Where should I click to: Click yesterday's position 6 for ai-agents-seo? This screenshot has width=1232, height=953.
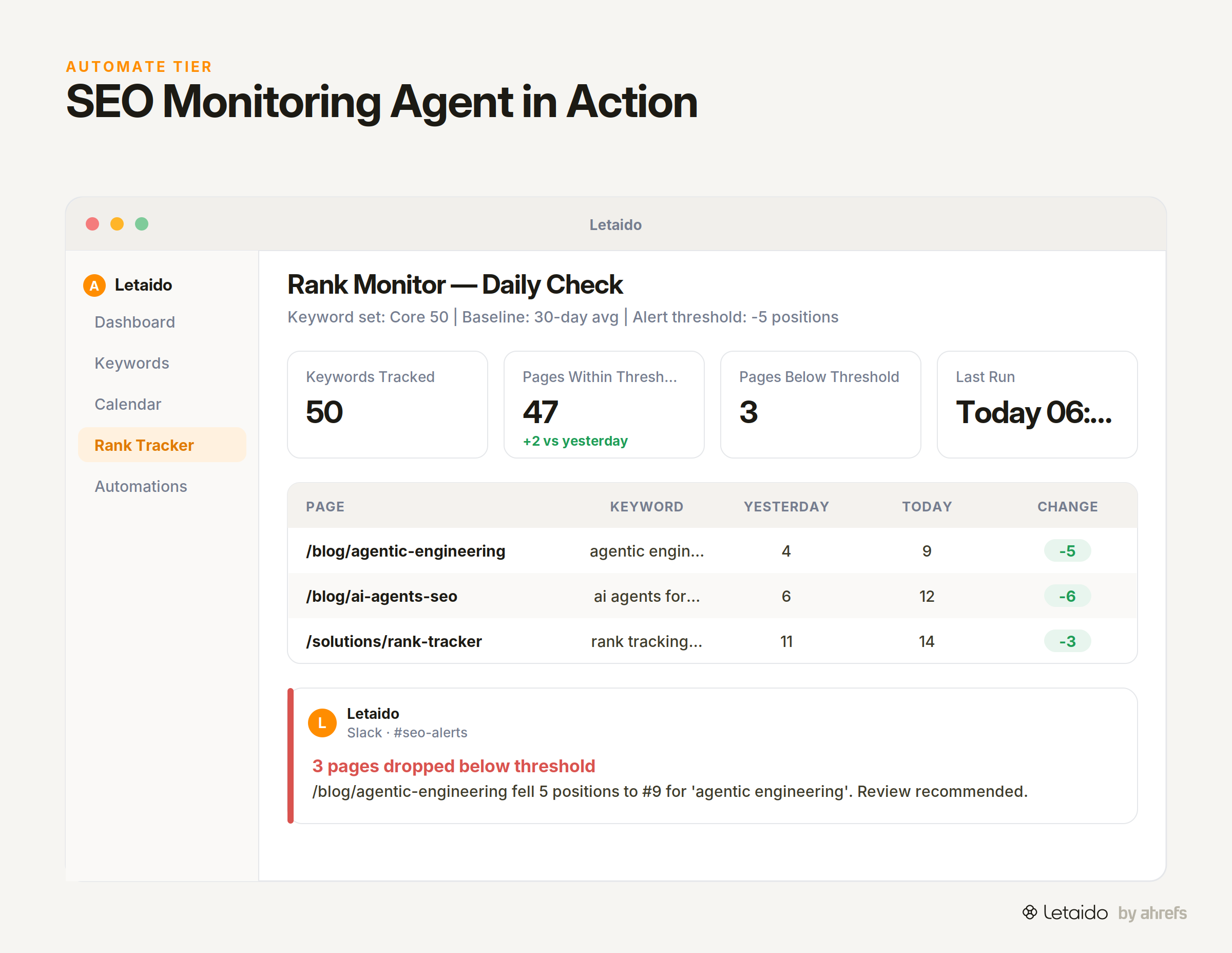pos(786,597)
